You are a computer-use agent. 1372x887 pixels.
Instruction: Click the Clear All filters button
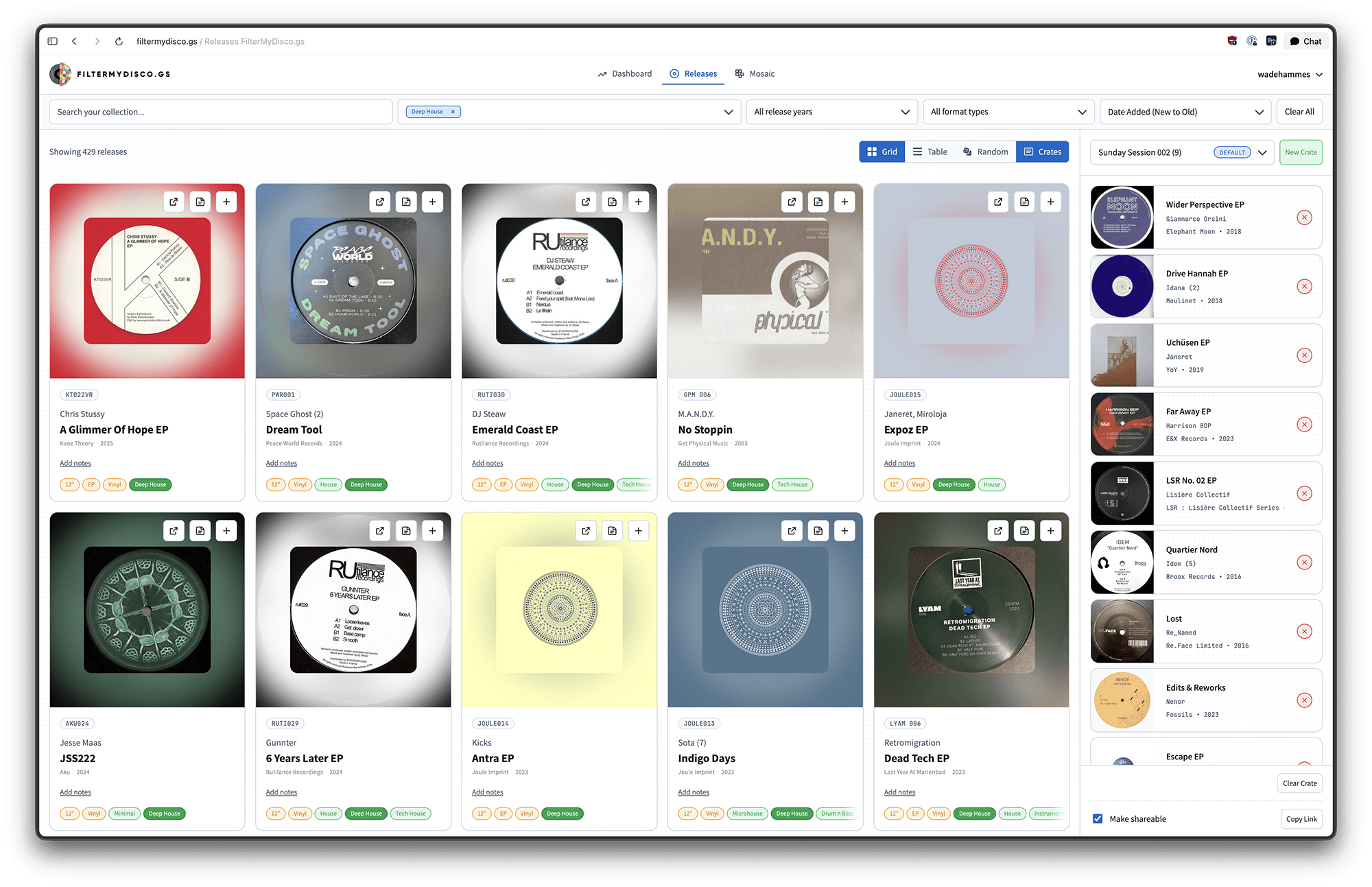(1299, 112)
